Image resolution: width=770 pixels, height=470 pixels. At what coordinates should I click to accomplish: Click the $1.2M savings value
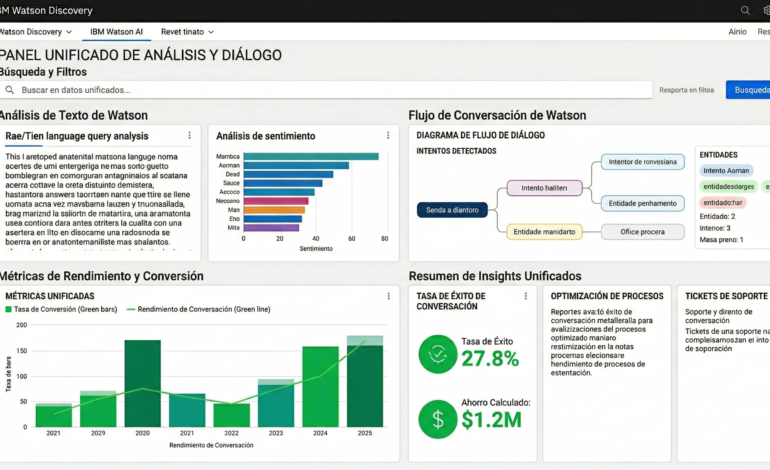tap(491, 420)
